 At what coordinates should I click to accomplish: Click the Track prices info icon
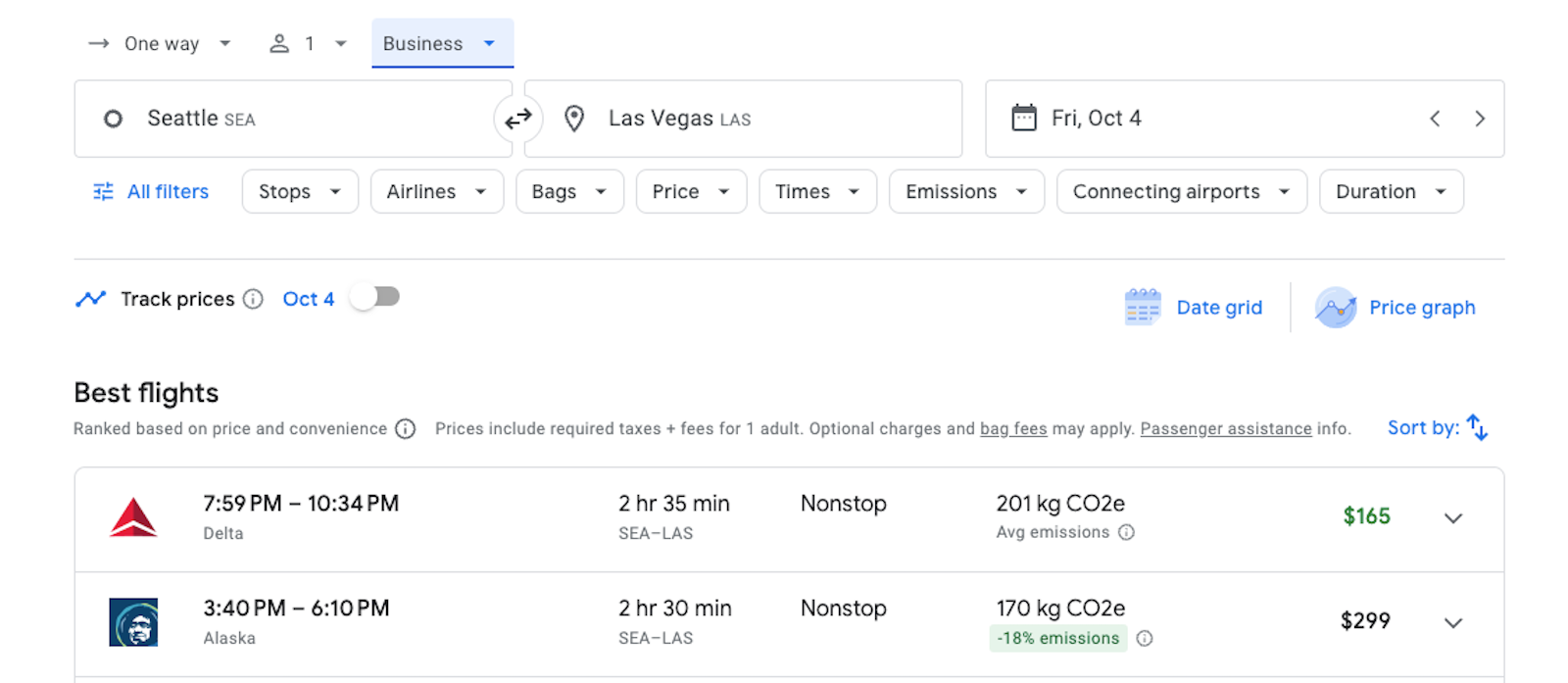point(253,299)
